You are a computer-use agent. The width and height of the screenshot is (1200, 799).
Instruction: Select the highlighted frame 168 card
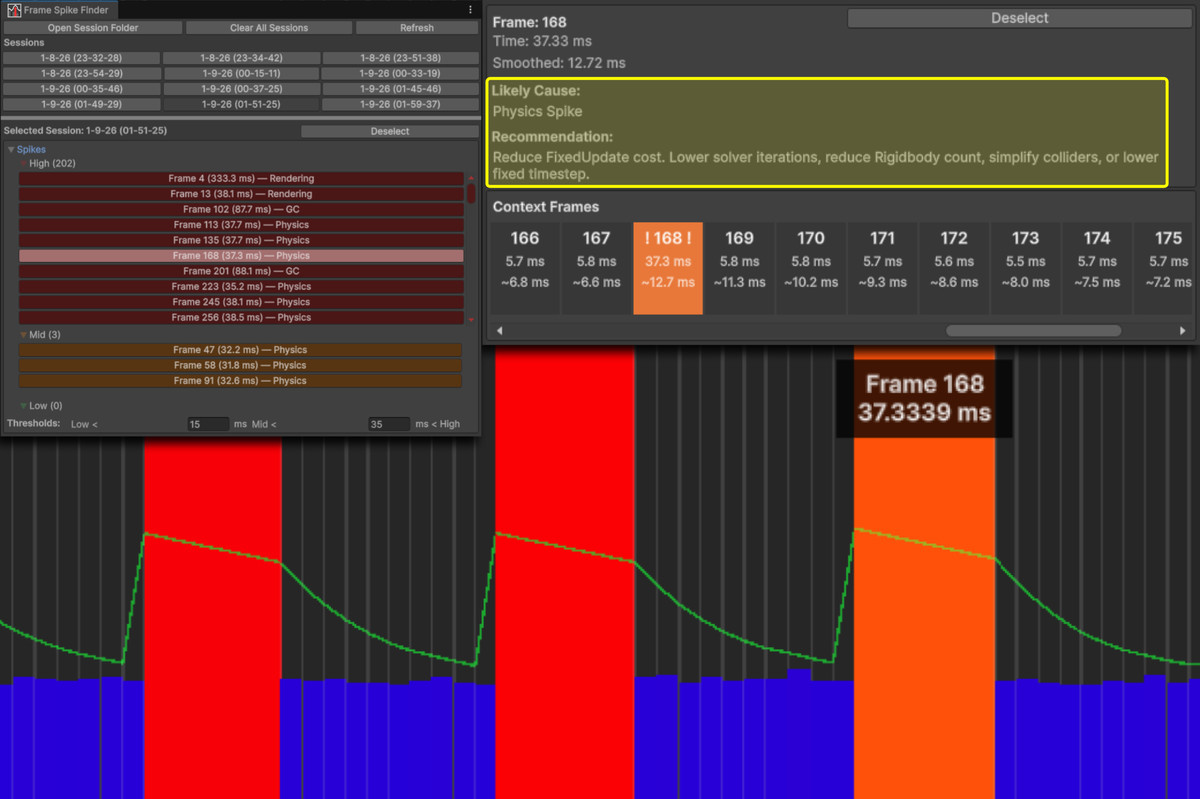pyautogui.click(x=668, y=258)
